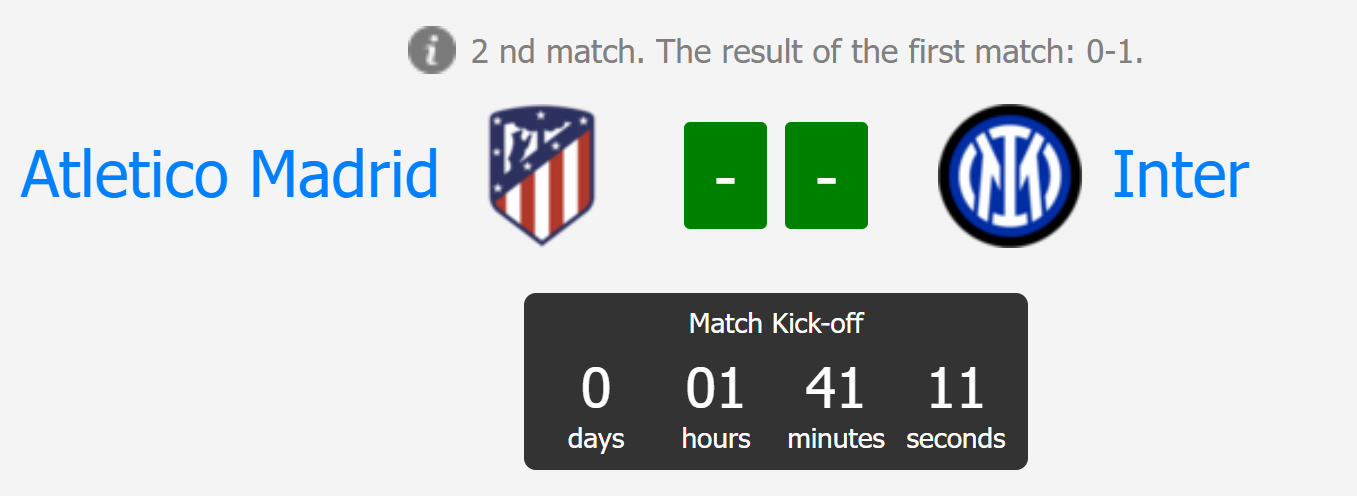Screen dimensions: 1357x496
Task: Select the 'hours' label in countdown
Action: pos(716,439)
